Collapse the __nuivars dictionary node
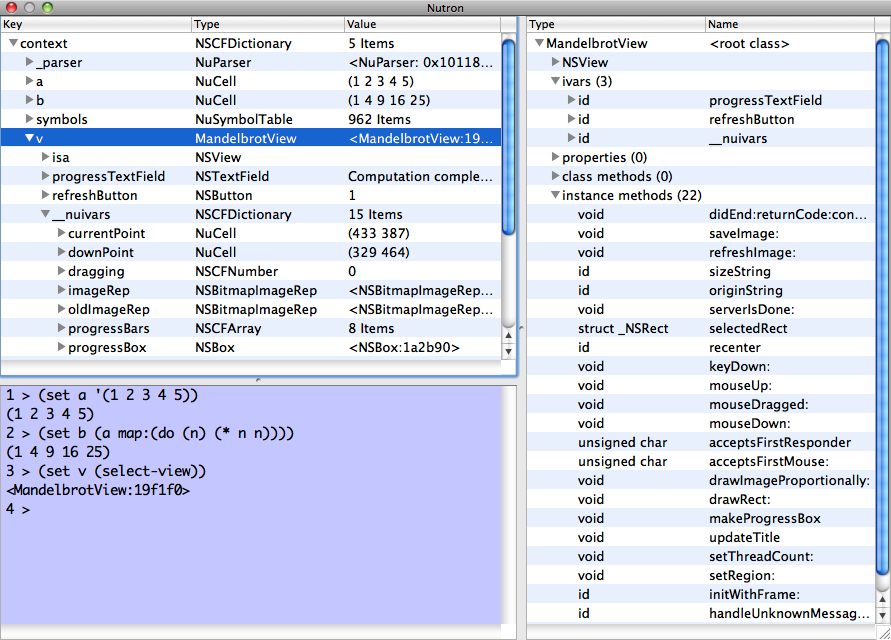 [x=45, y=215]
